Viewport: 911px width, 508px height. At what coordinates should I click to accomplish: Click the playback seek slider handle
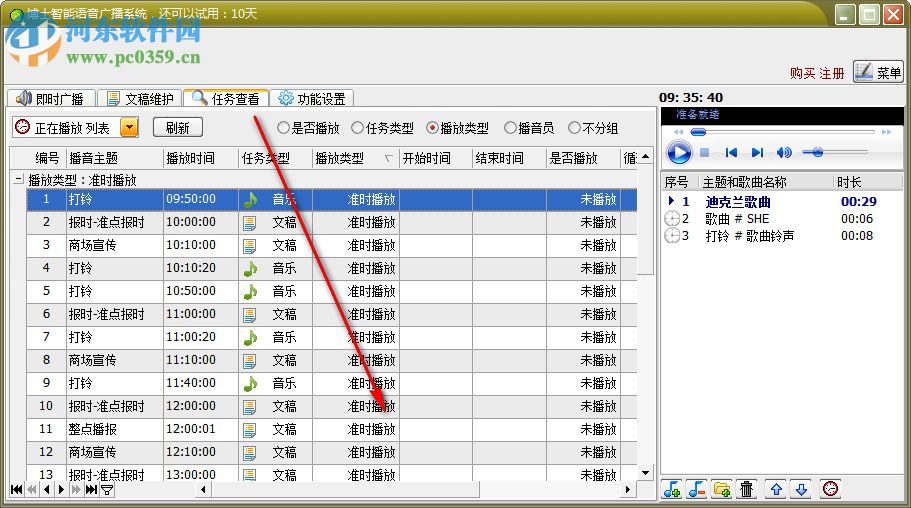[x=698, y=133]
